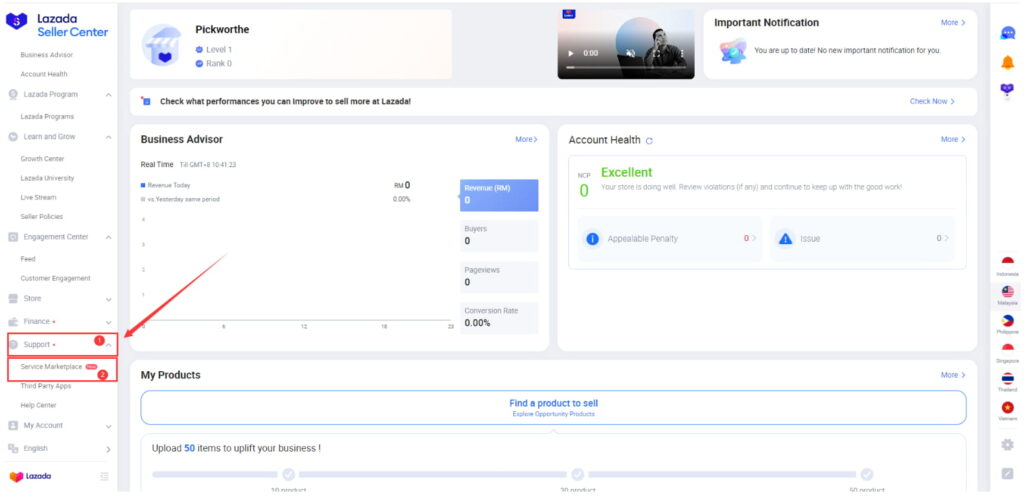Open Lazada Programs menu item
1024x502 pixels.
[x=47, y=117]
